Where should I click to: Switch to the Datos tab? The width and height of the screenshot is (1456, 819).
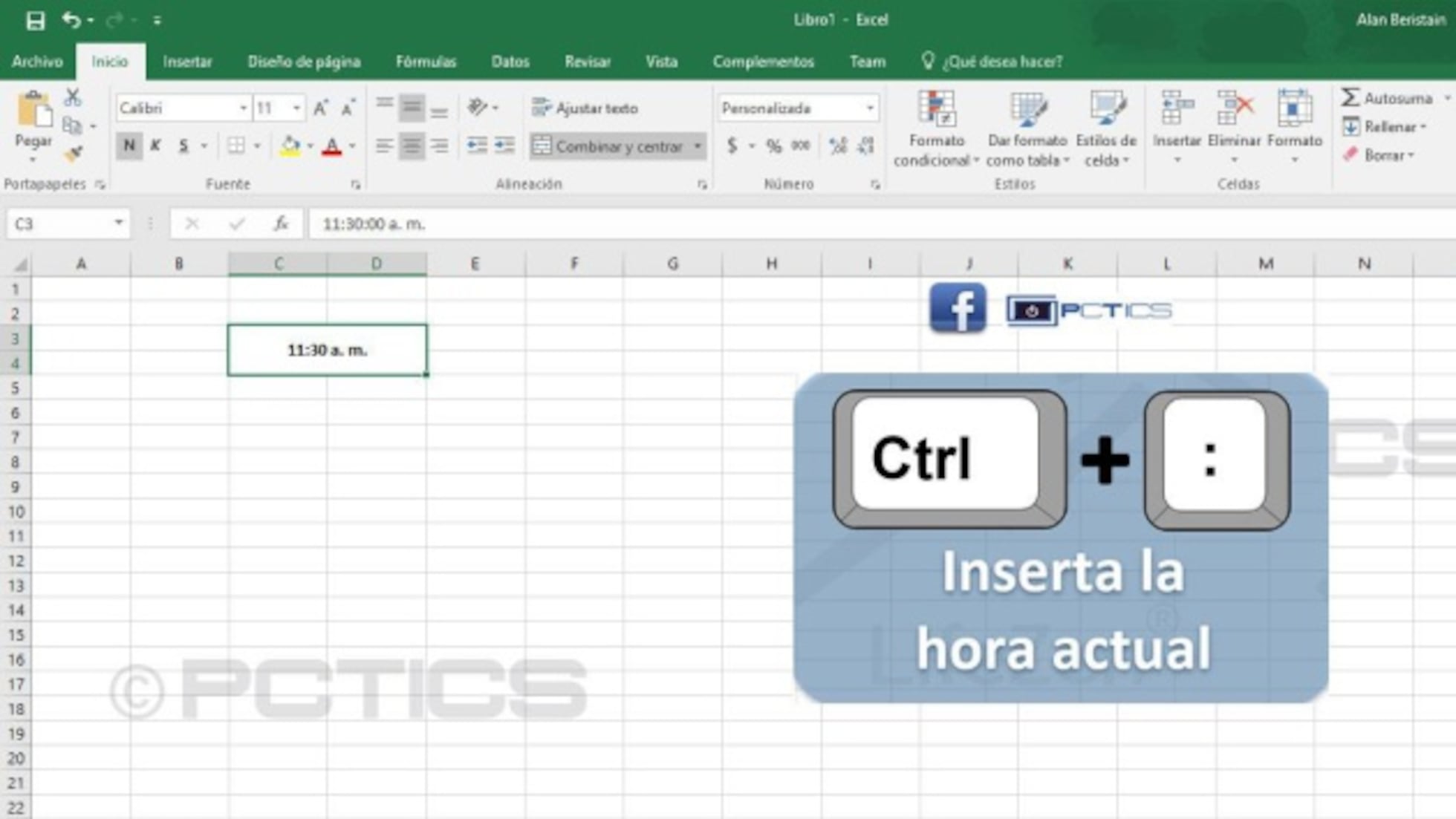510,62
